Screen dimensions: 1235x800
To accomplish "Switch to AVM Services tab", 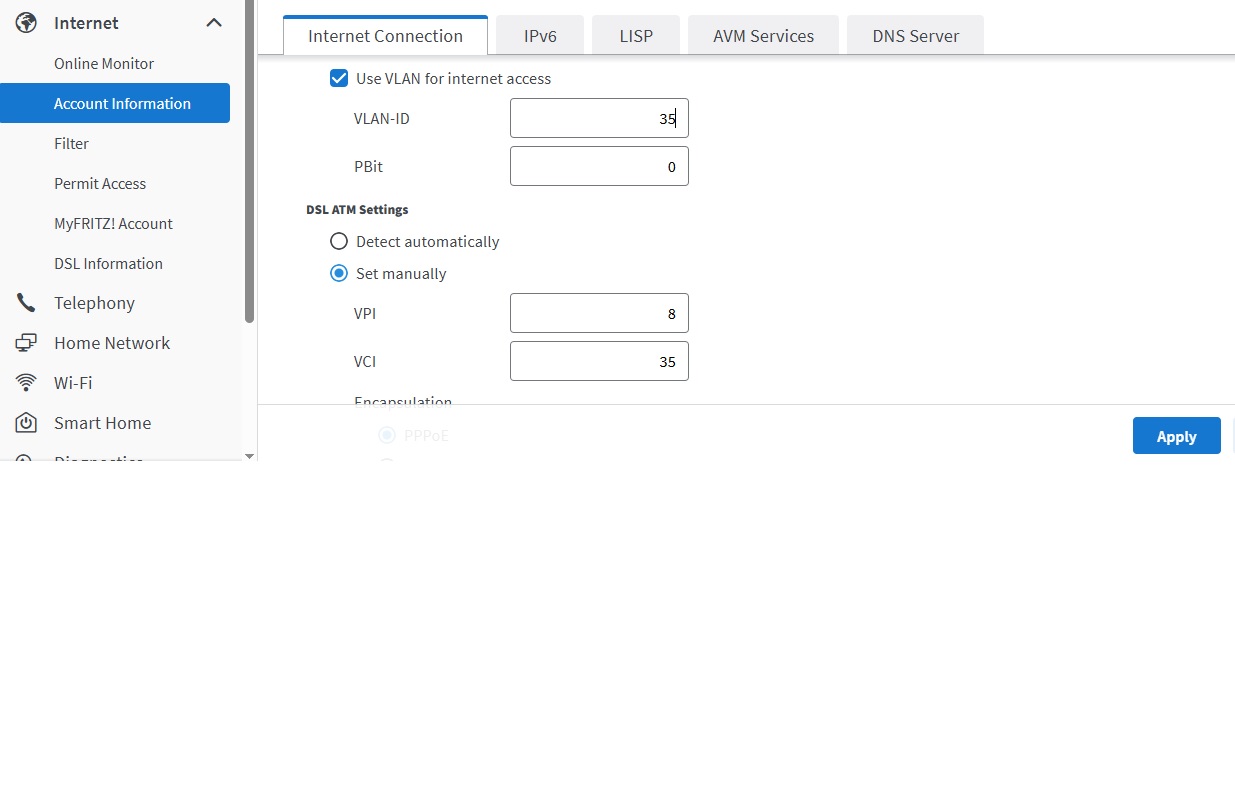I will 763,36.
